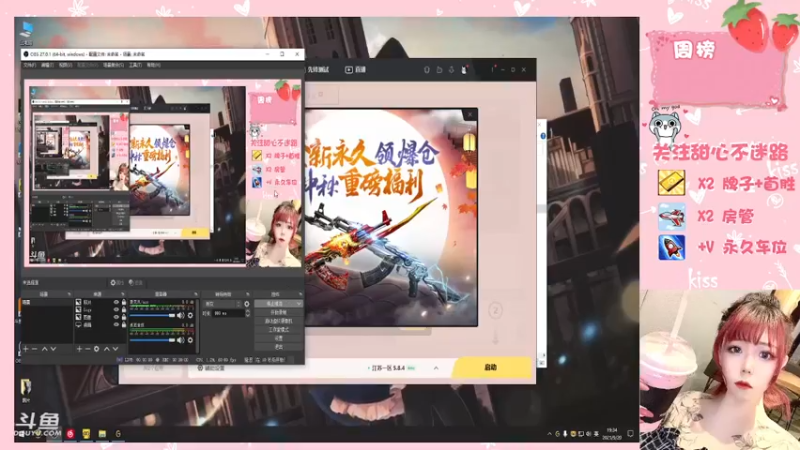
Task: Click the avatar icon in the launcher title bar
Action: pos(464,69)
